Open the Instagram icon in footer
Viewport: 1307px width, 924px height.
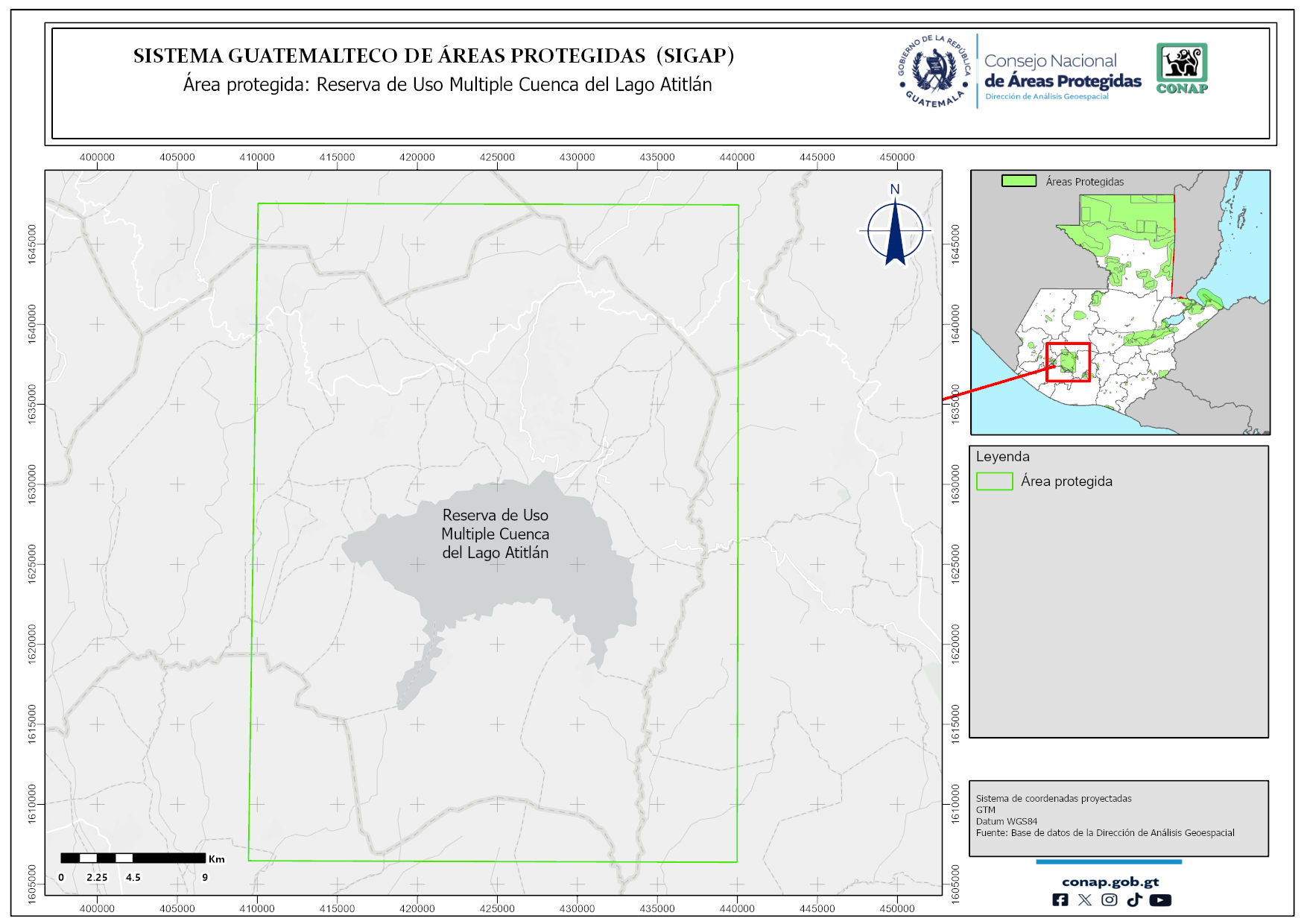1110,900
